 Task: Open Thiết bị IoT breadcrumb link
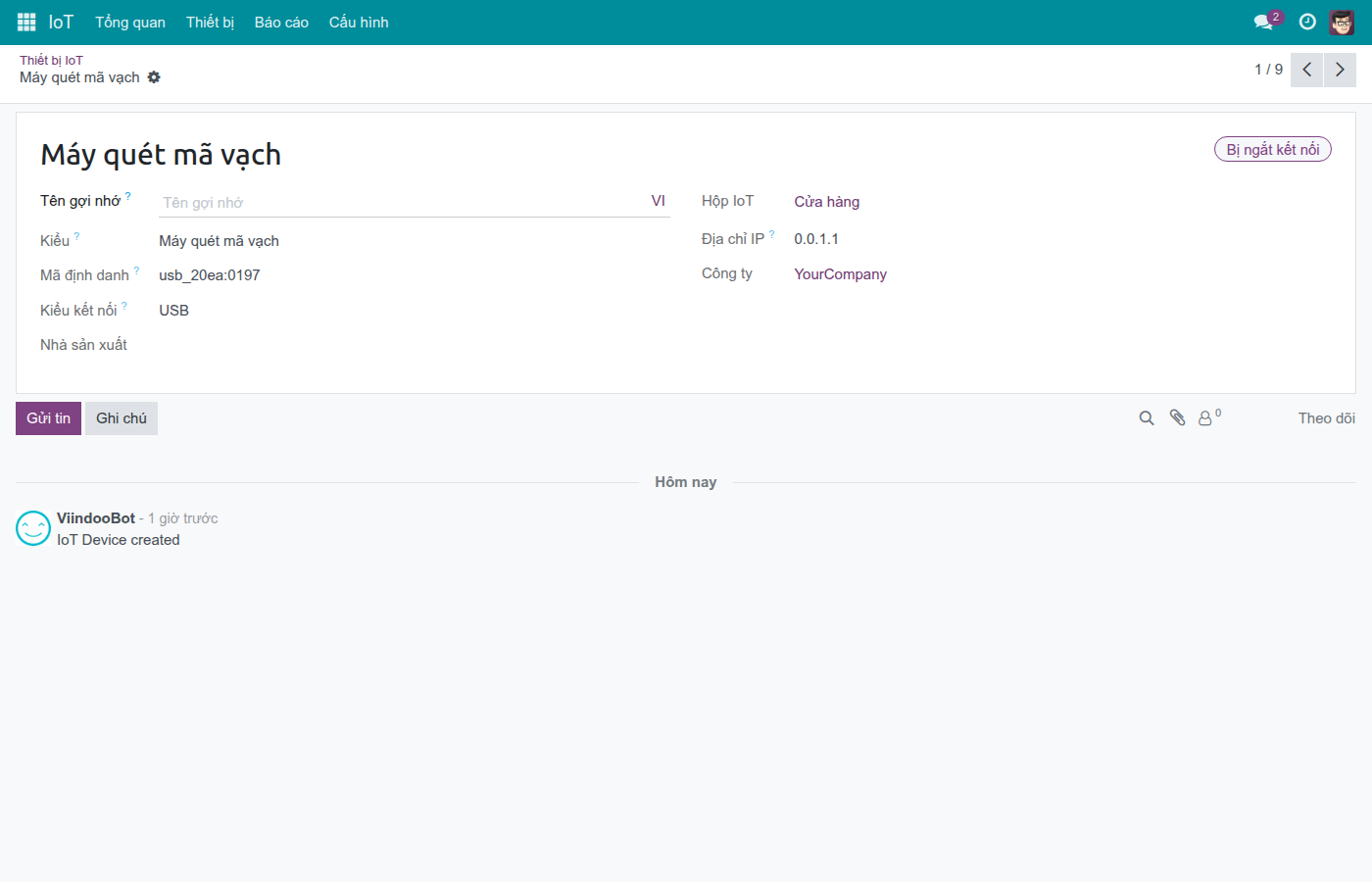[x=51, y=60]
